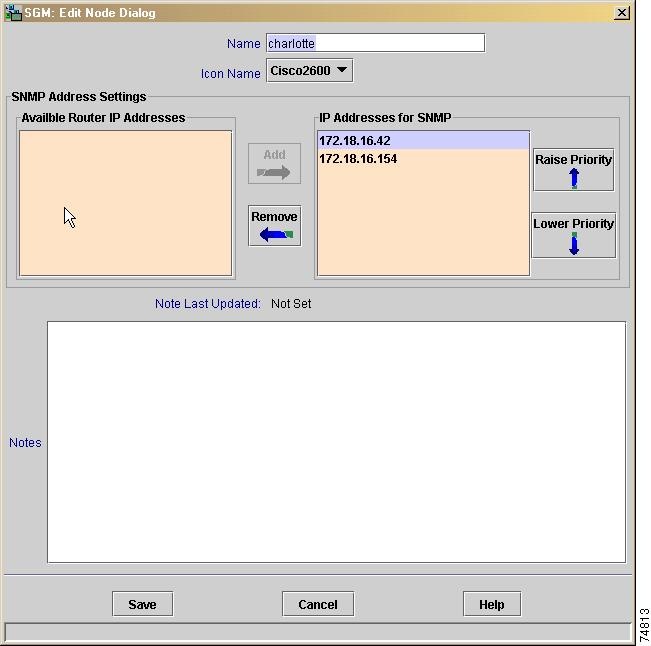Open the Icon Name Cisco2600 dropdown
The height and width of the screenshot is (646, 651).
click(x=309, y=71)
